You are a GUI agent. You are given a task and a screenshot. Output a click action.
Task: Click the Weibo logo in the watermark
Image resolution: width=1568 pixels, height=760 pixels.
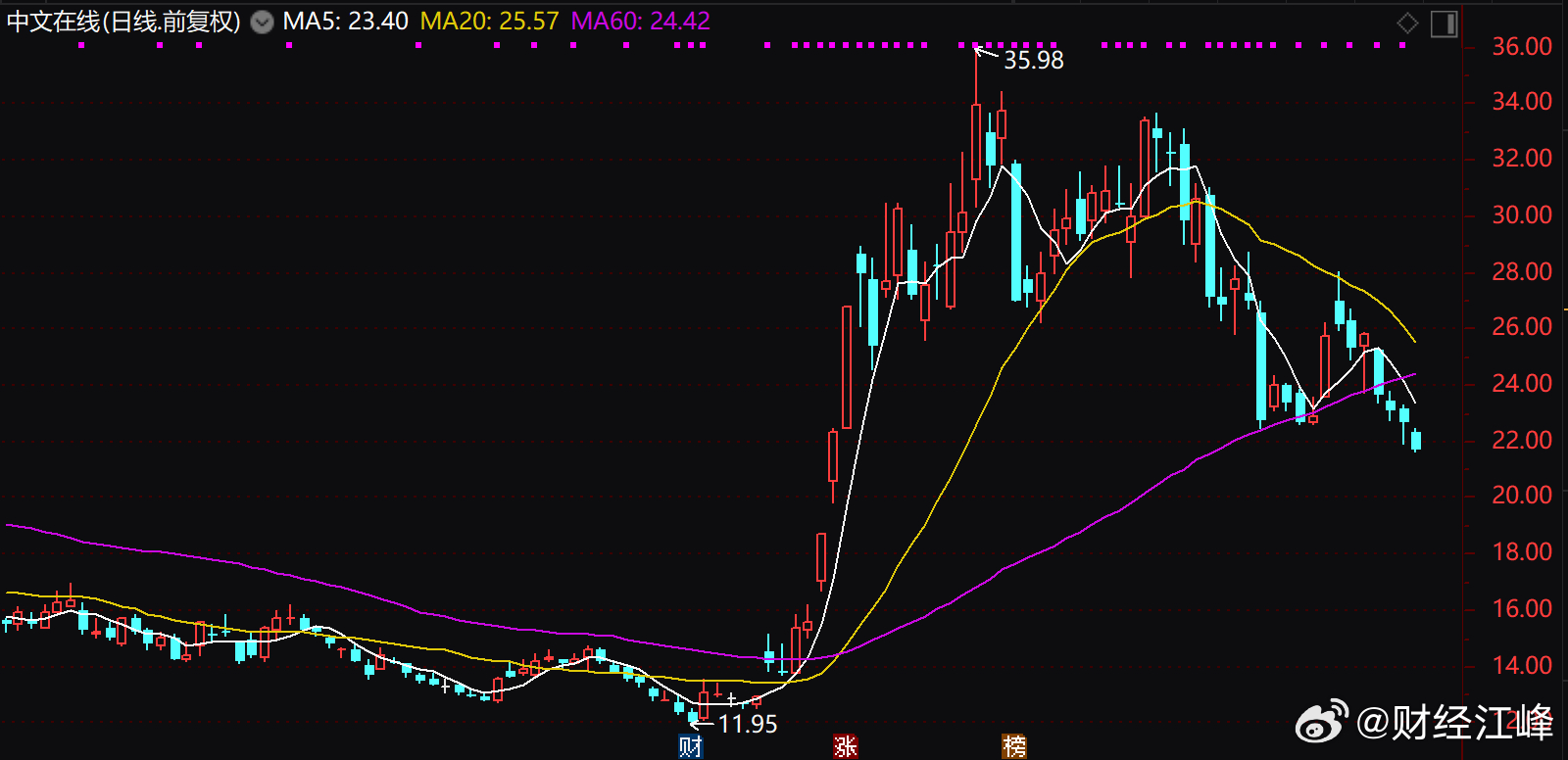point(1321,723)
